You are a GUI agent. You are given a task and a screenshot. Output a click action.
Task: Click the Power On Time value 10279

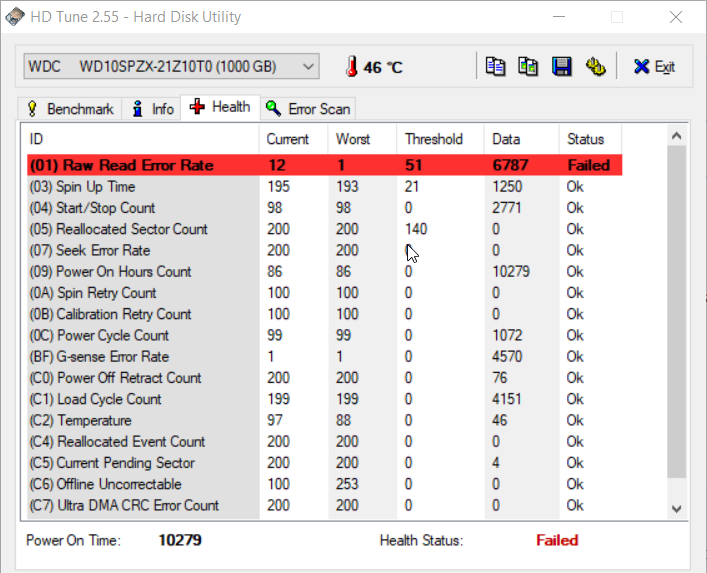click(x=180, y=540)
